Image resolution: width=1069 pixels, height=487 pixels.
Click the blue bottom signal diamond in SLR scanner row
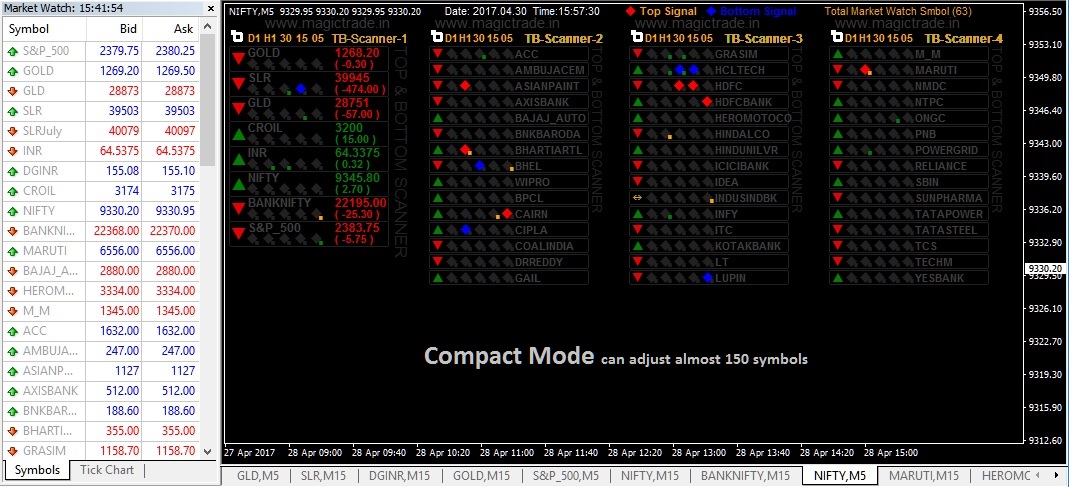pyautogui.click(x=301, y=89)
